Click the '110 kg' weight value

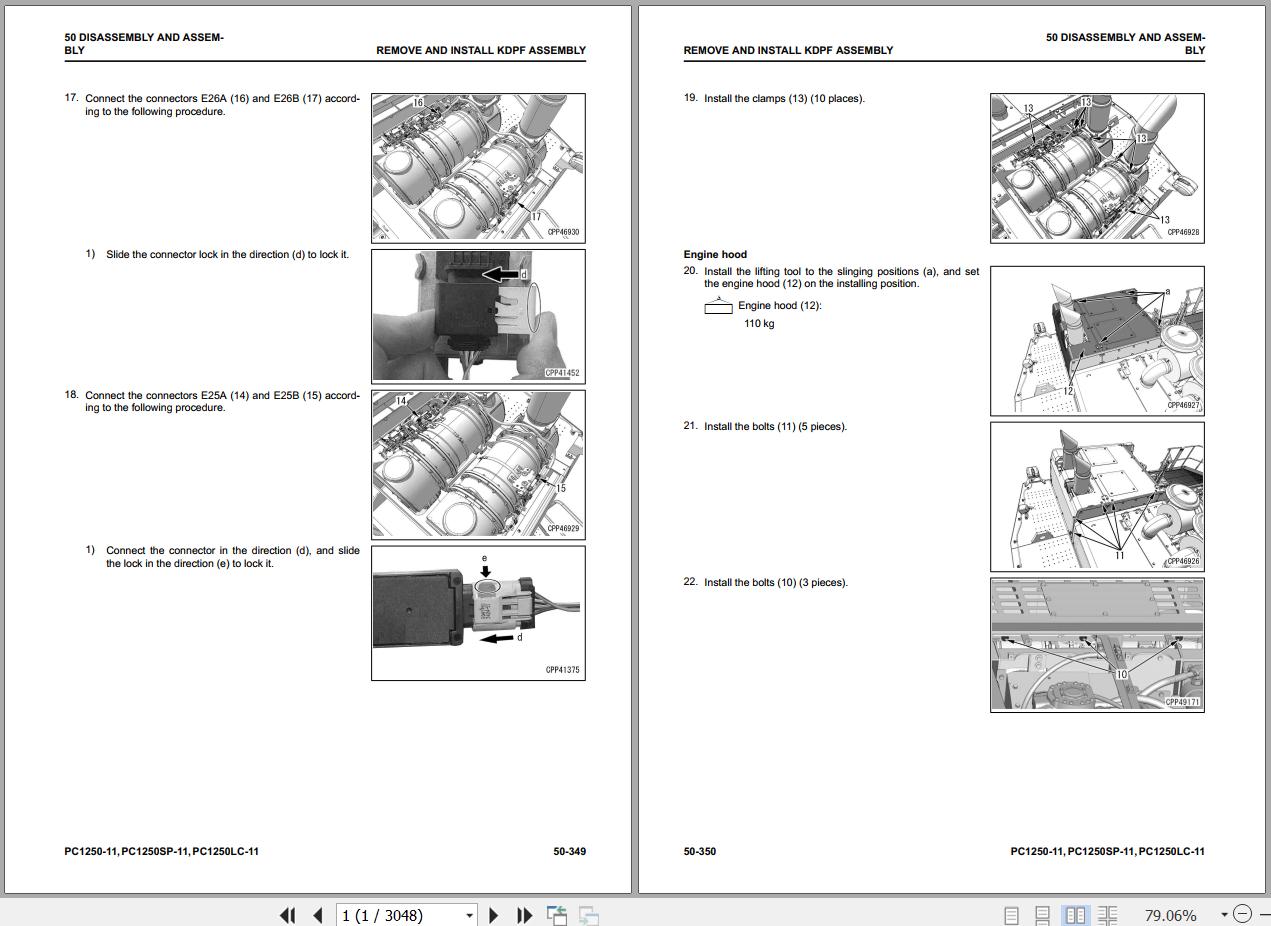pos(759,323)
